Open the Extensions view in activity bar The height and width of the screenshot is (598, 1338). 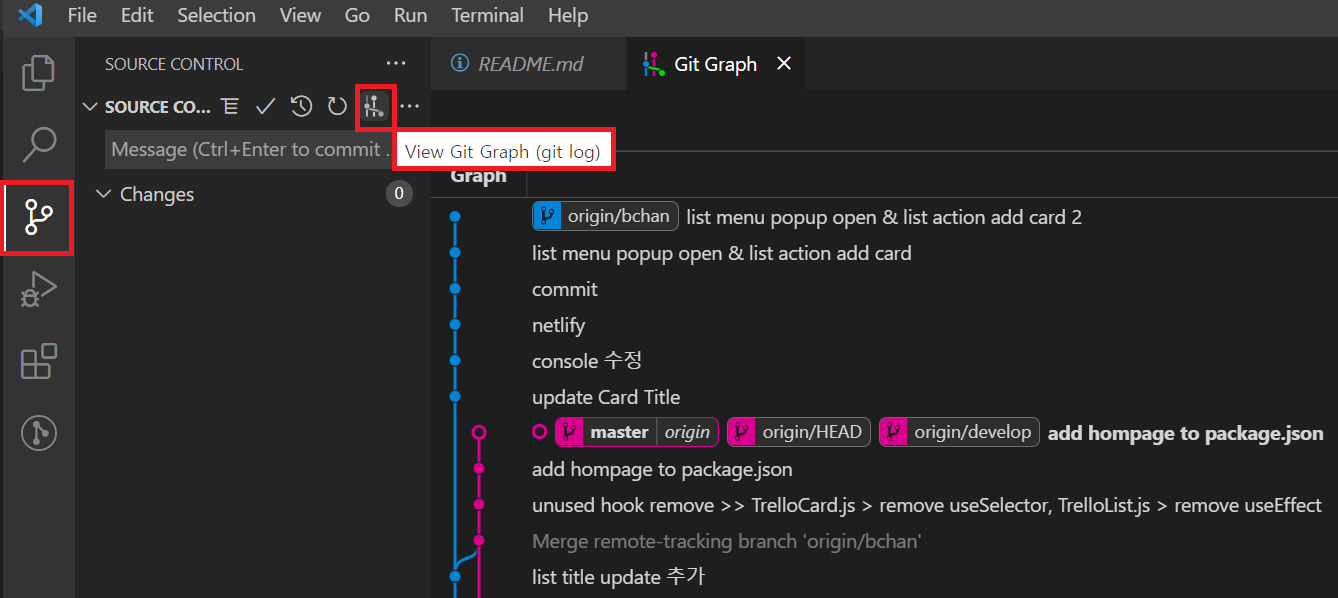pyautogui.click(x=38, y=361)
